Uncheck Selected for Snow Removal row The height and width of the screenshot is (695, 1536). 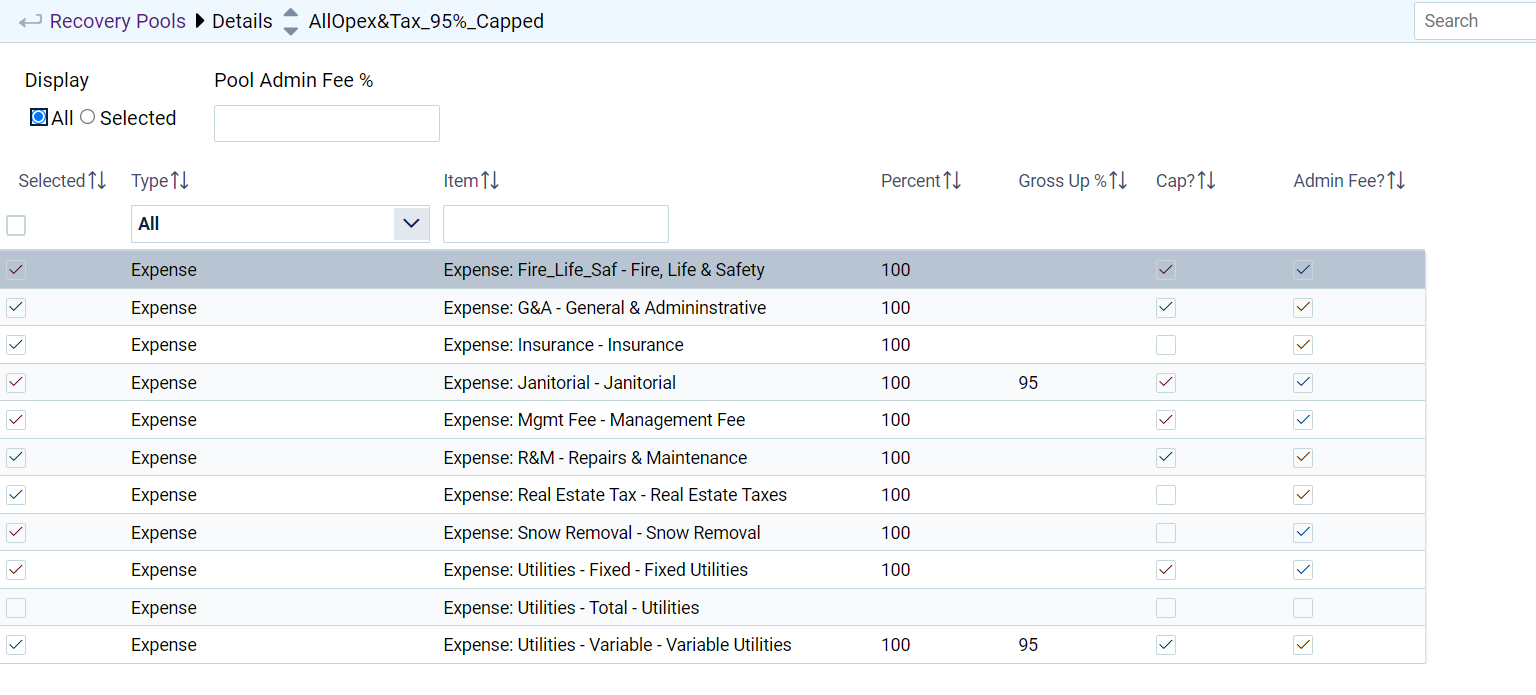[x=16, y=533]
